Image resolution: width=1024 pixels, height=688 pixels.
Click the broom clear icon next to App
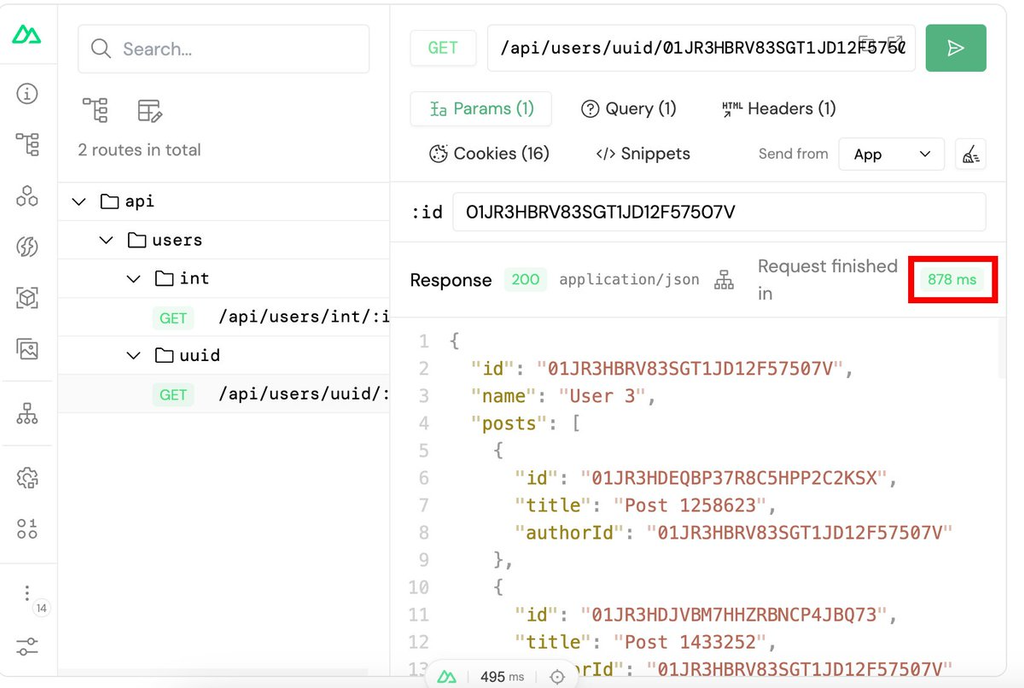[x=970, y=154]
